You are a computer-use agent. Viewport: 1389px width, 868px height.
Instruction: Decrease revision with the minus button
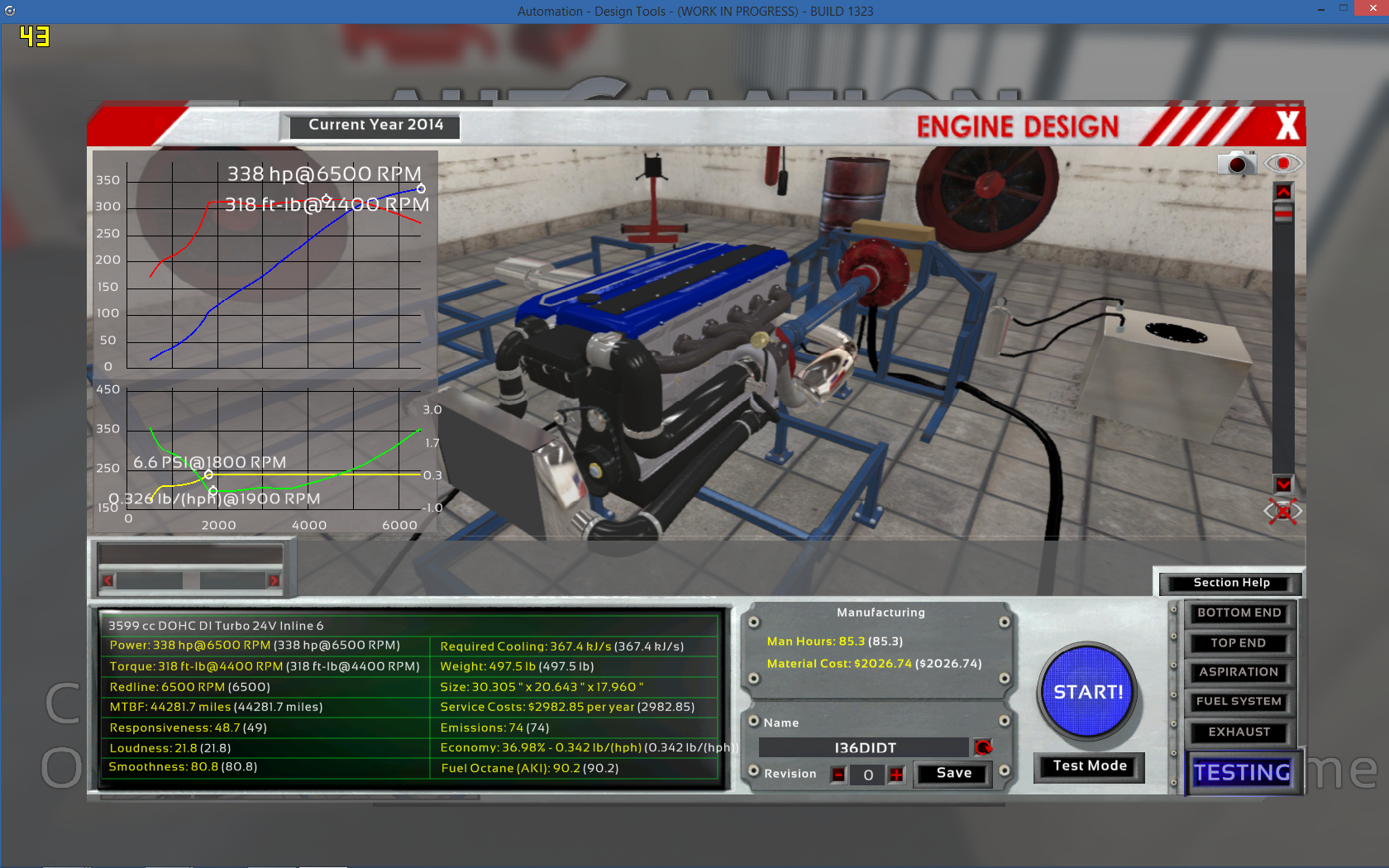point(838,775)
